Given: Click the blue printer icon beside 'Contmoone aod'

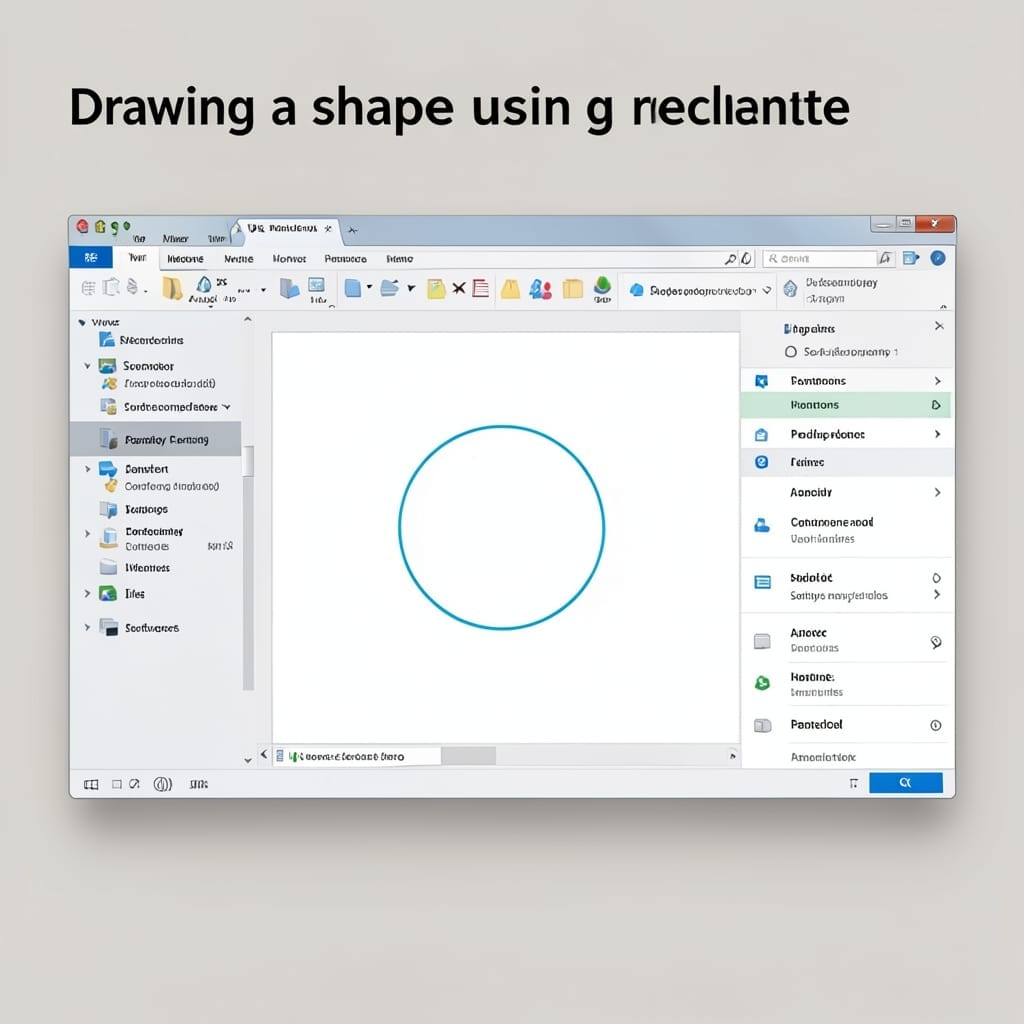Looking at the screenshot, I should 761,524.
